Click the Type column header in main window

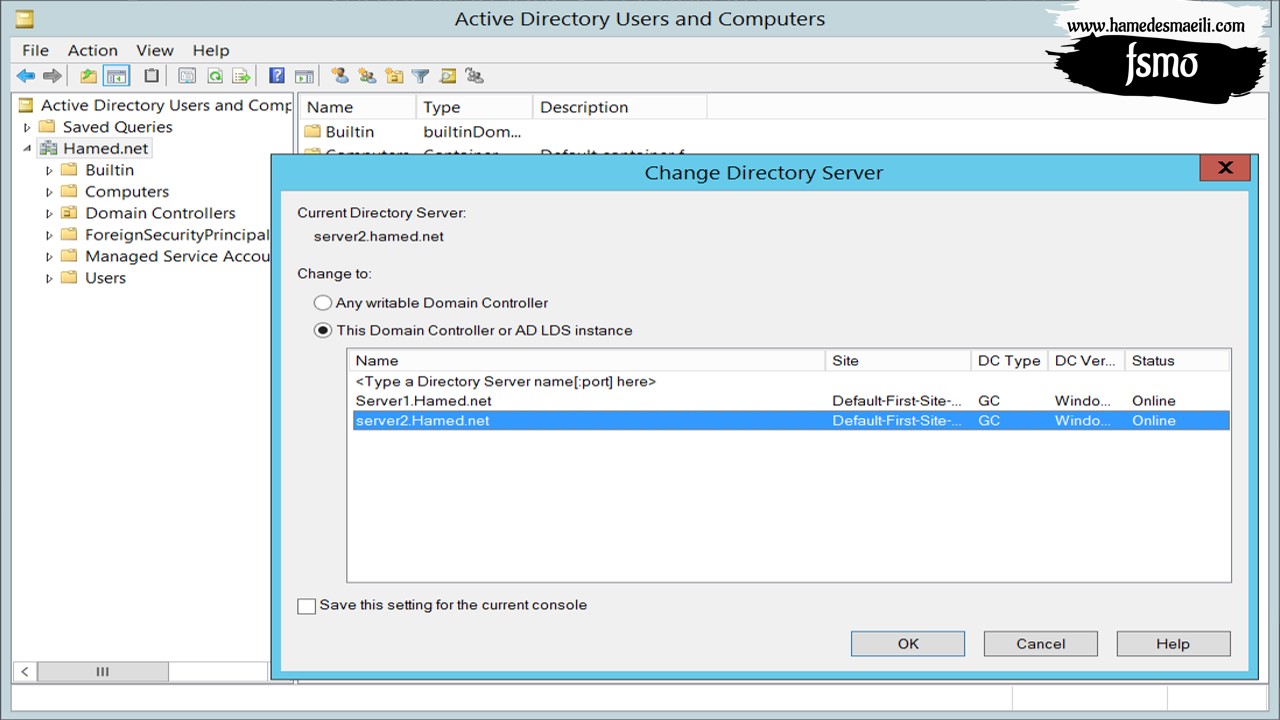(x=474, y=107)
